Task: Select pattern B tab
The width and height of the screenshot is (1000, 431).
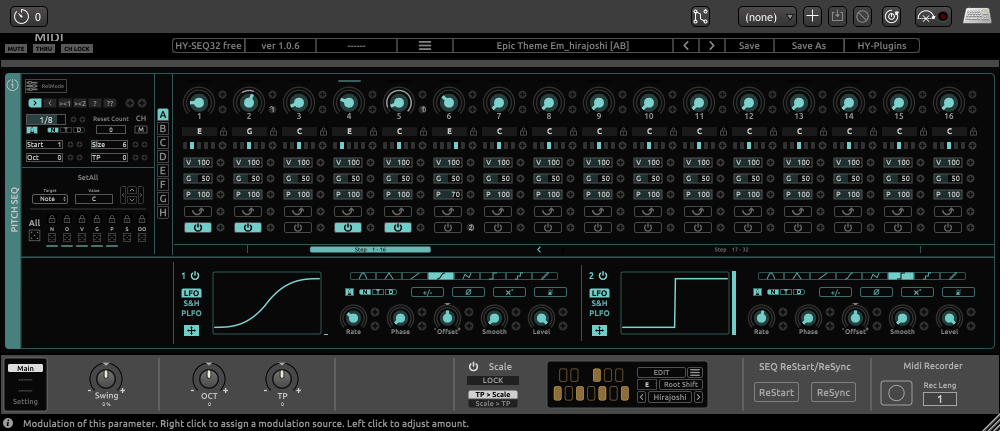Action: tap(162, 128)
